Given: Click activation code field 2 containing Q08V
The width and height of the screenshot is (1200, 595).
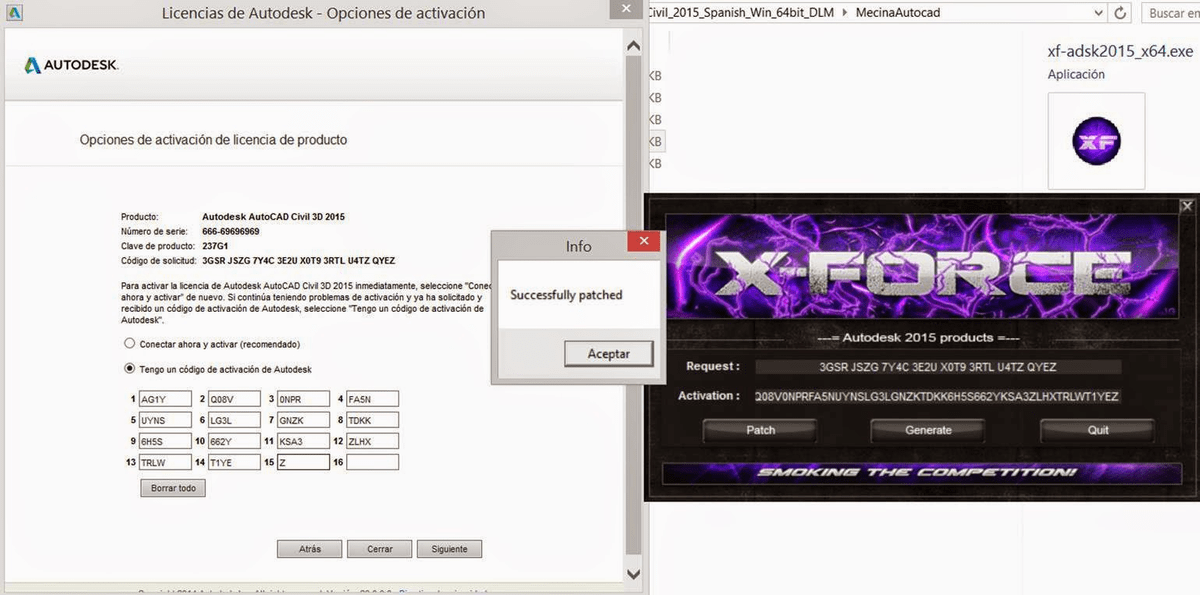Looking at the screenshot, I should pyautogui.click(x=234, y=398).
